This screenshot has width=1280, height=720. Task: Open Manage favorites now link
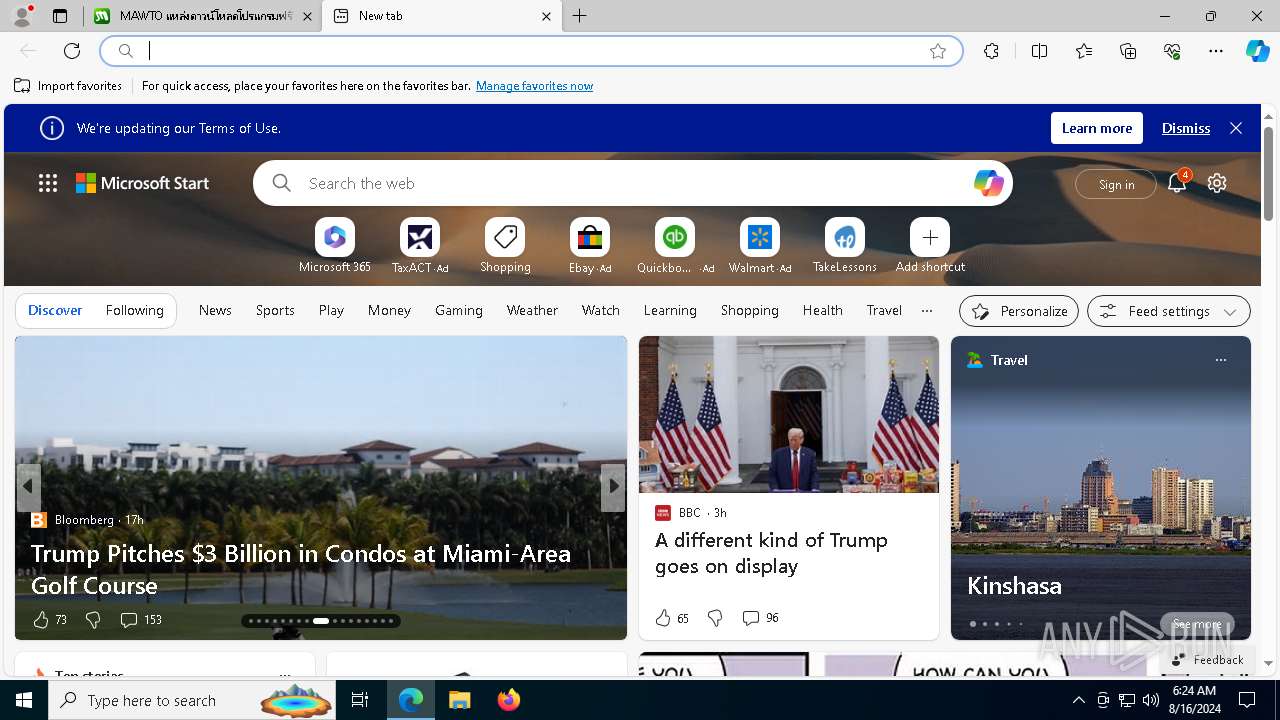[x=534, y=86]
